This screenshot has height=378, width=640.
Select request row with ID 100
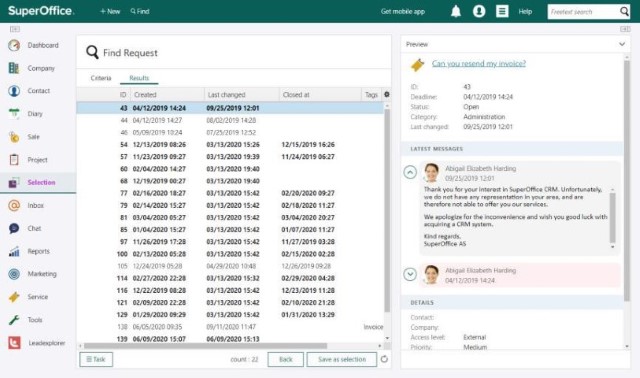(230, 254)
